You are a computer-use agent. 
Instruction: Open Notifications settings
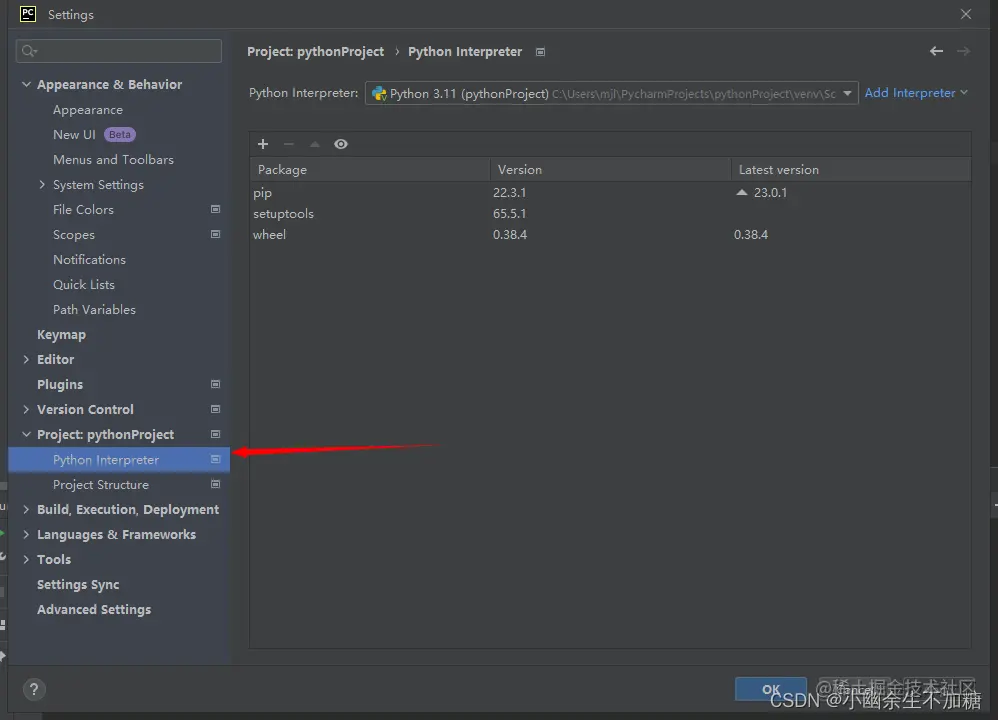tap(89, 260)
